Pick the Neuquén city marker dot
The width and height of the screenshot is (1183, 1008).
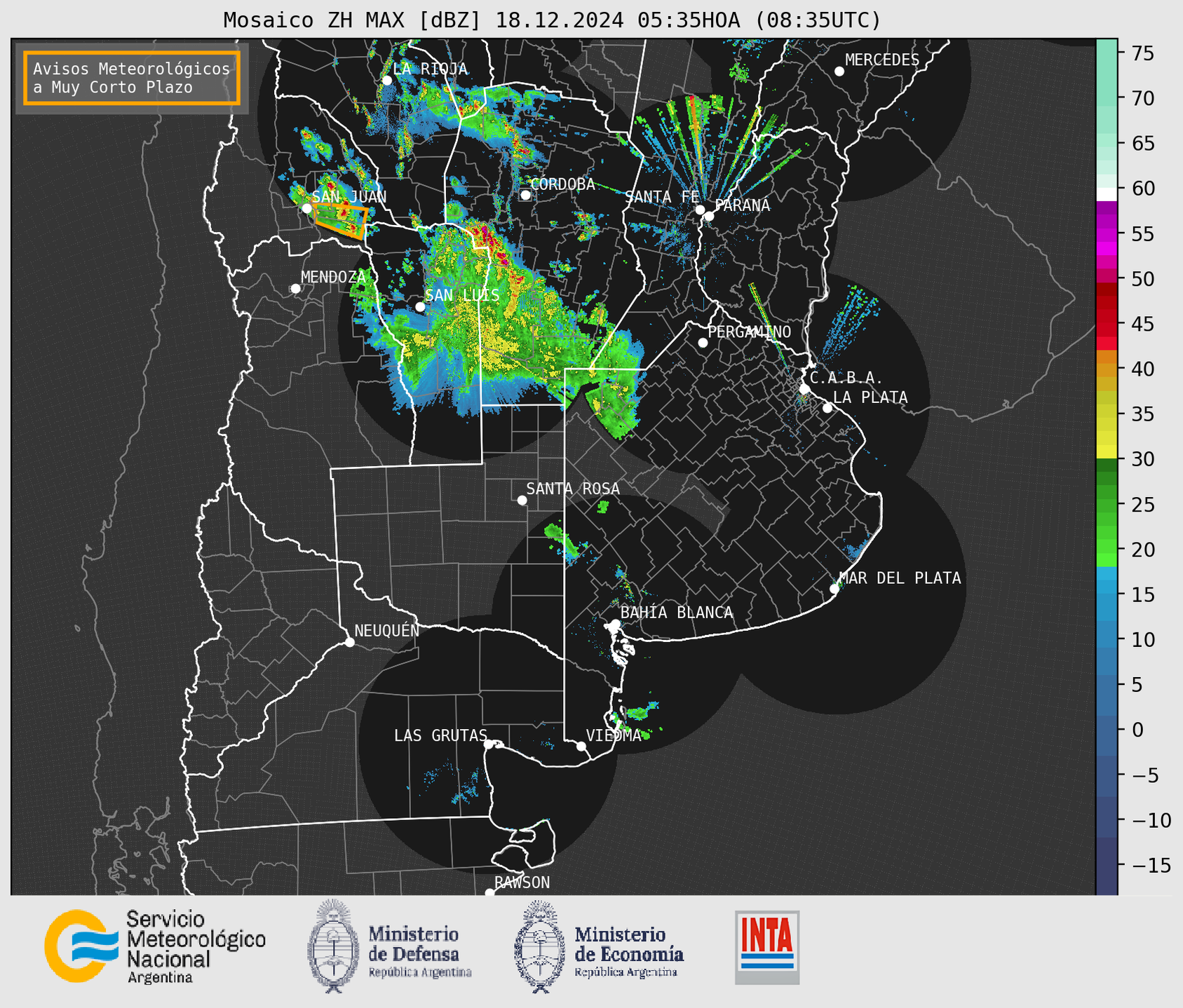coord(349,642)
